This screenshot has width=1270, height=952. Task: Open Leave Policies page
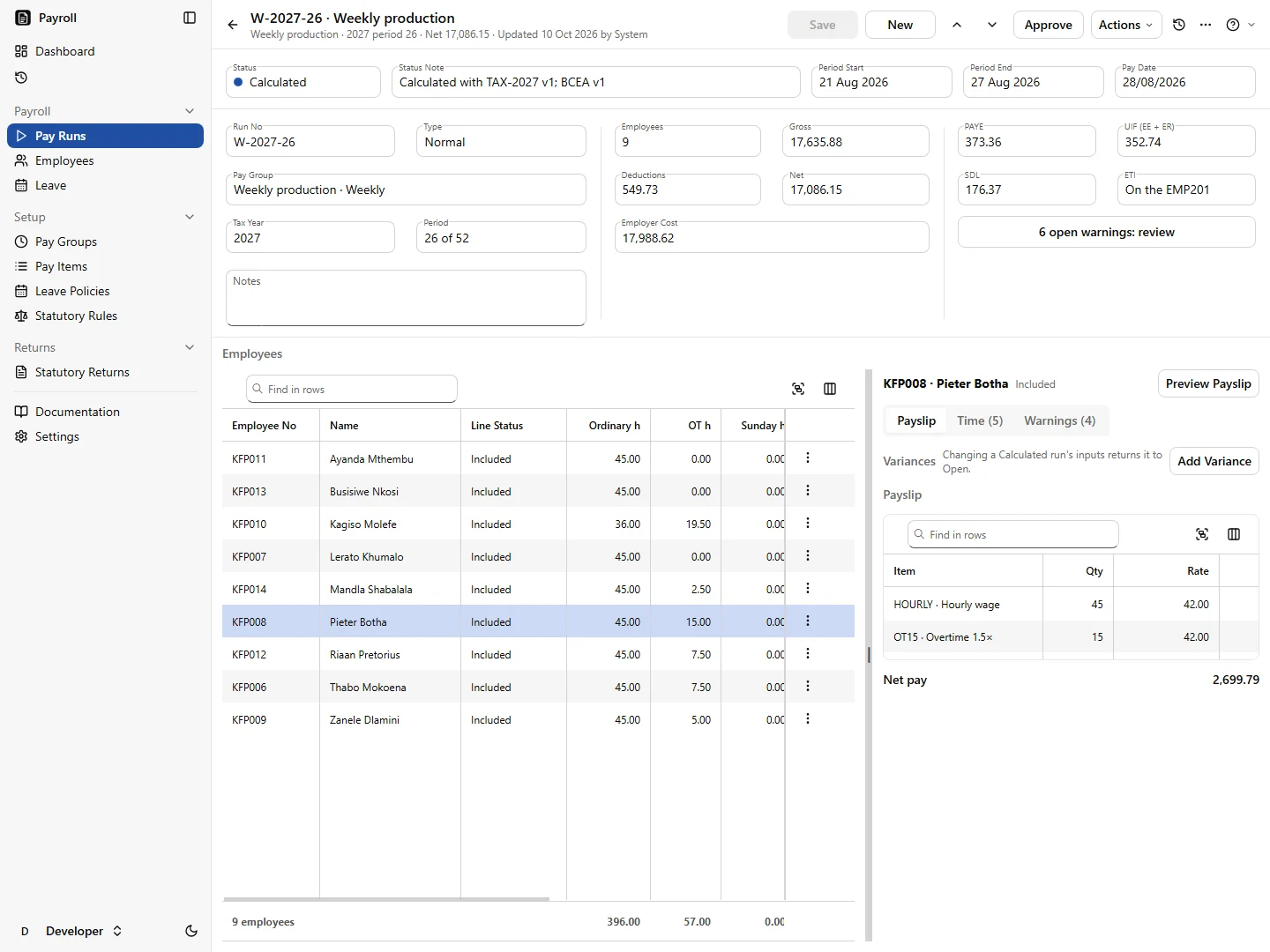click(105, 291)
